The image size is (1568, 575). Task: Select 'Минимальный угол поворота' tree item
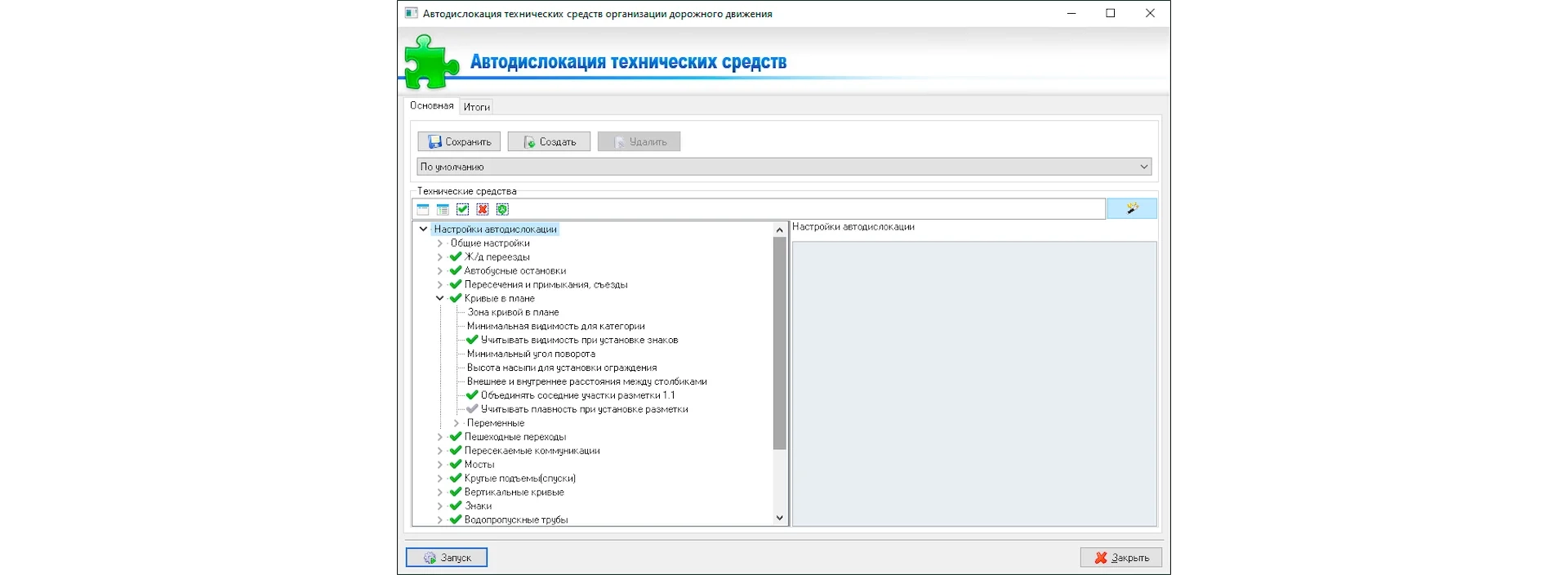click(531, 354)
